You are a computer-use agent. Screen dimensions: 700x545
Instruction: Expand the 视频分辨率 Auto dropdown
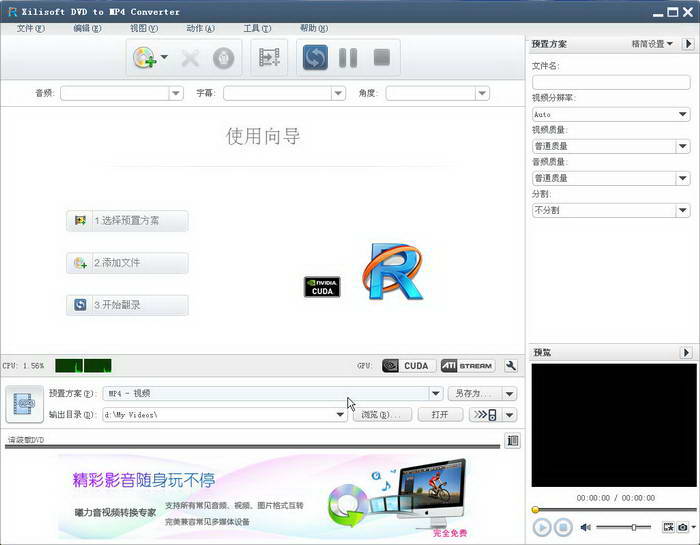(683, 114)
